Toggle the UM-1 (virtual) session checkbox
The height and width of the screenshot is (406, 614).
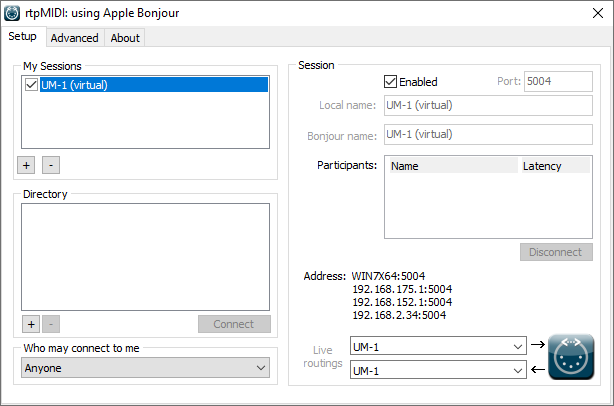(x=31, y=85)
